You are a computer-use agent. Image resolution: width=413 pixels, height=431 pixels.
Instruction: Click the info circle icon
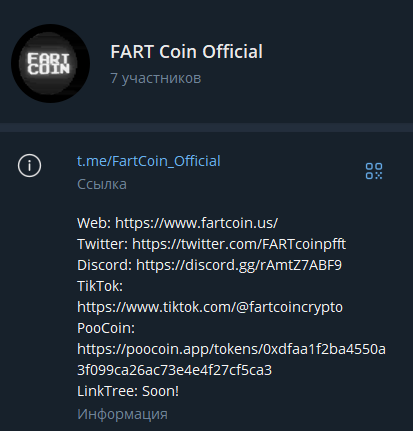click(x=29, y=165)
